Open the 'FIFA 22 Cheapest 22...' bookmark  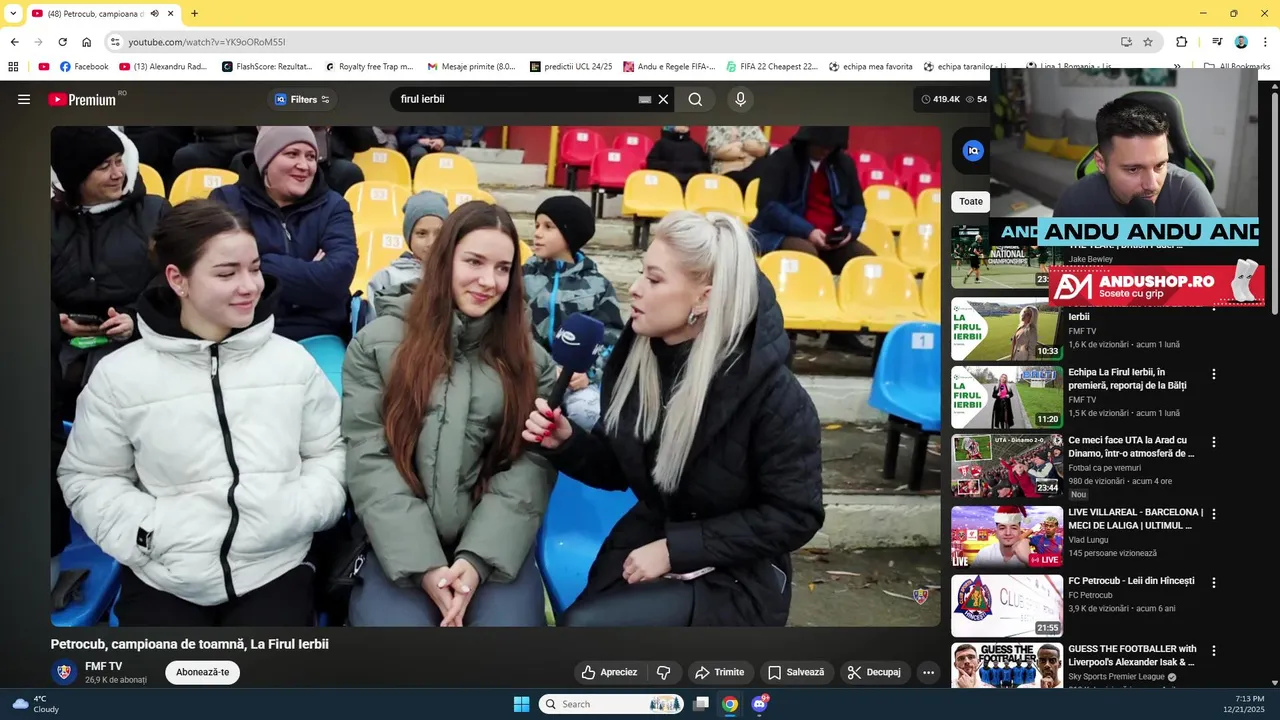(x=771, y=67)
